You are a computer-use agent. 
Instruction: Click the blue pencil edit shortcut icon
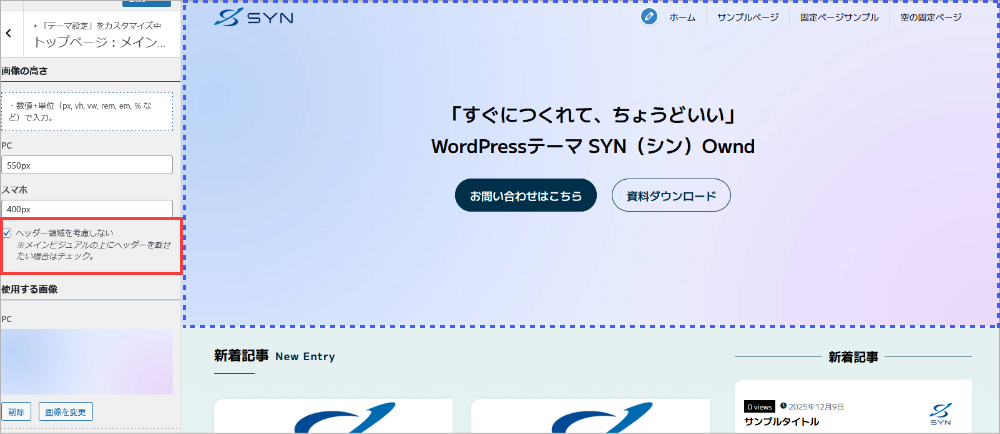coord(649,17)
